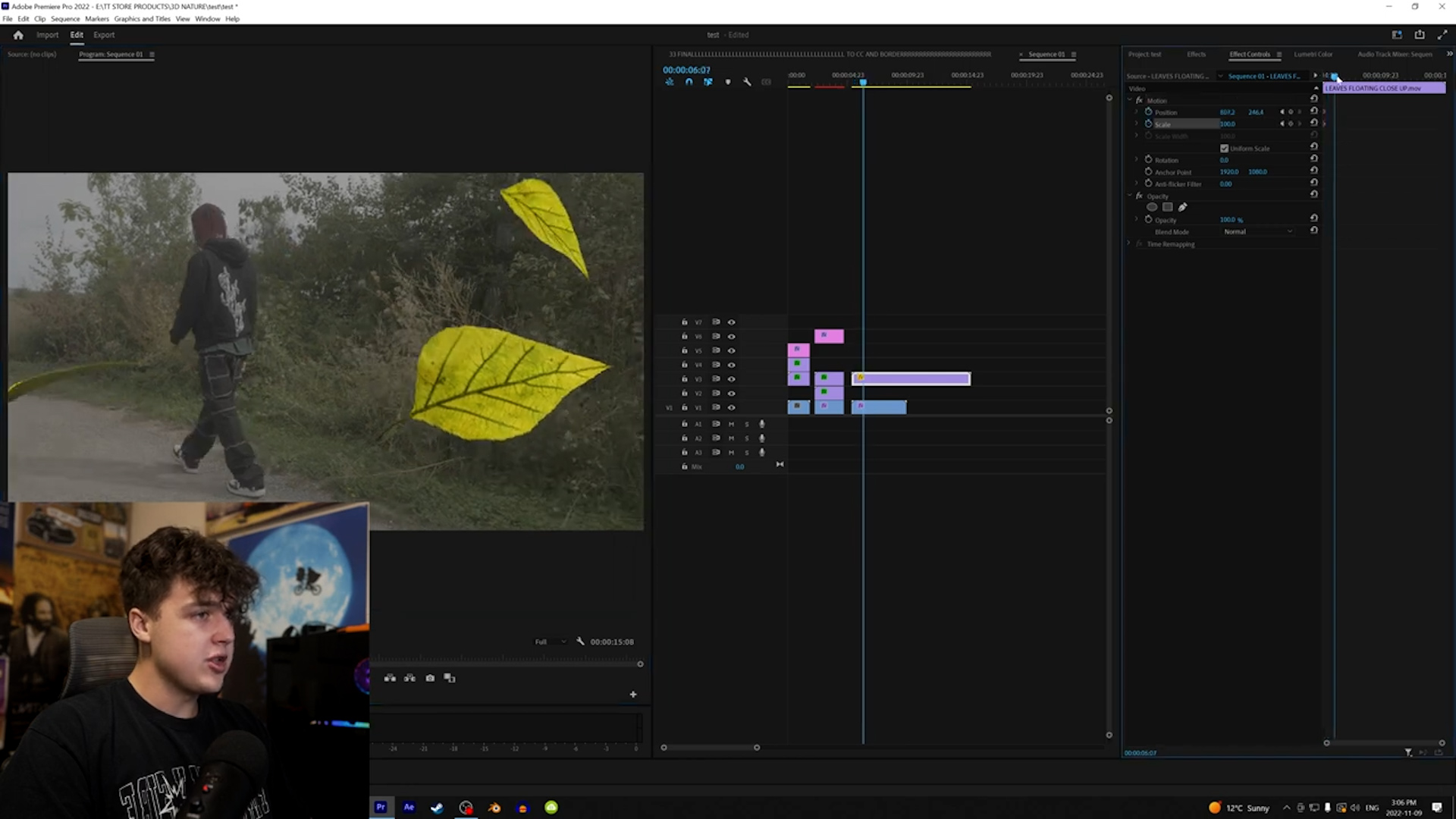
Task: Toggle stopwatch animation for Position
Action: 1148,111
